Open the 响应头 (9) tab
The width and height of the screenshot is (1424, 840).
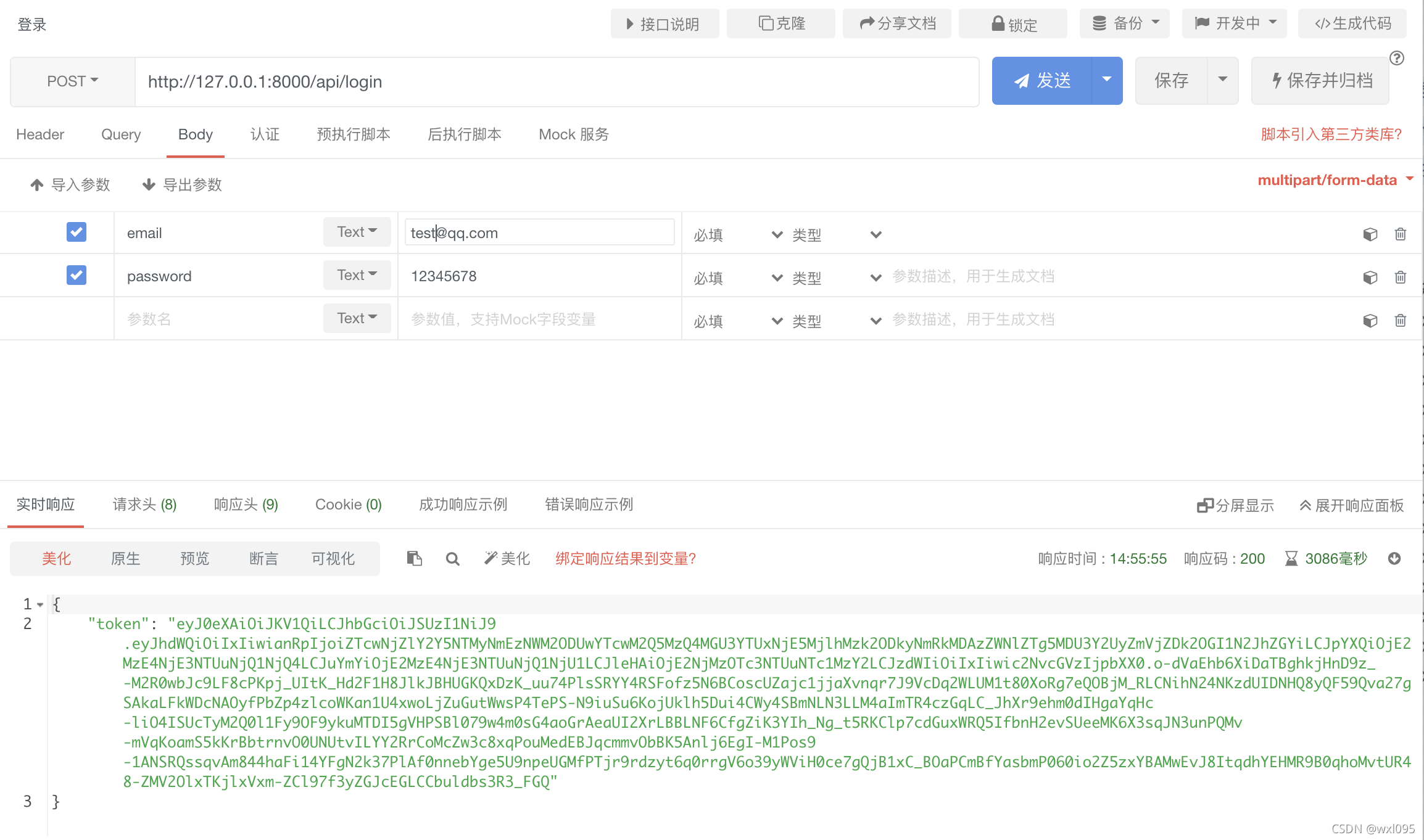pos(246,504)
